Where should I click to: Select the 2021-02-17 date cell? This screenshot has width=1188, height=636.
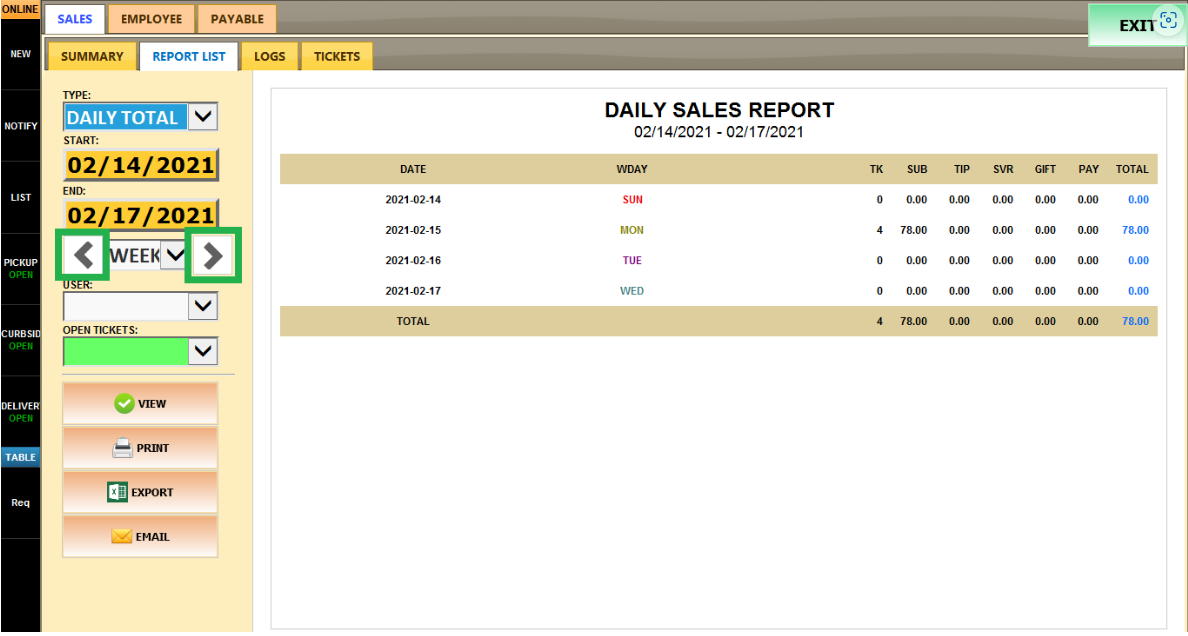click(413, 290)
